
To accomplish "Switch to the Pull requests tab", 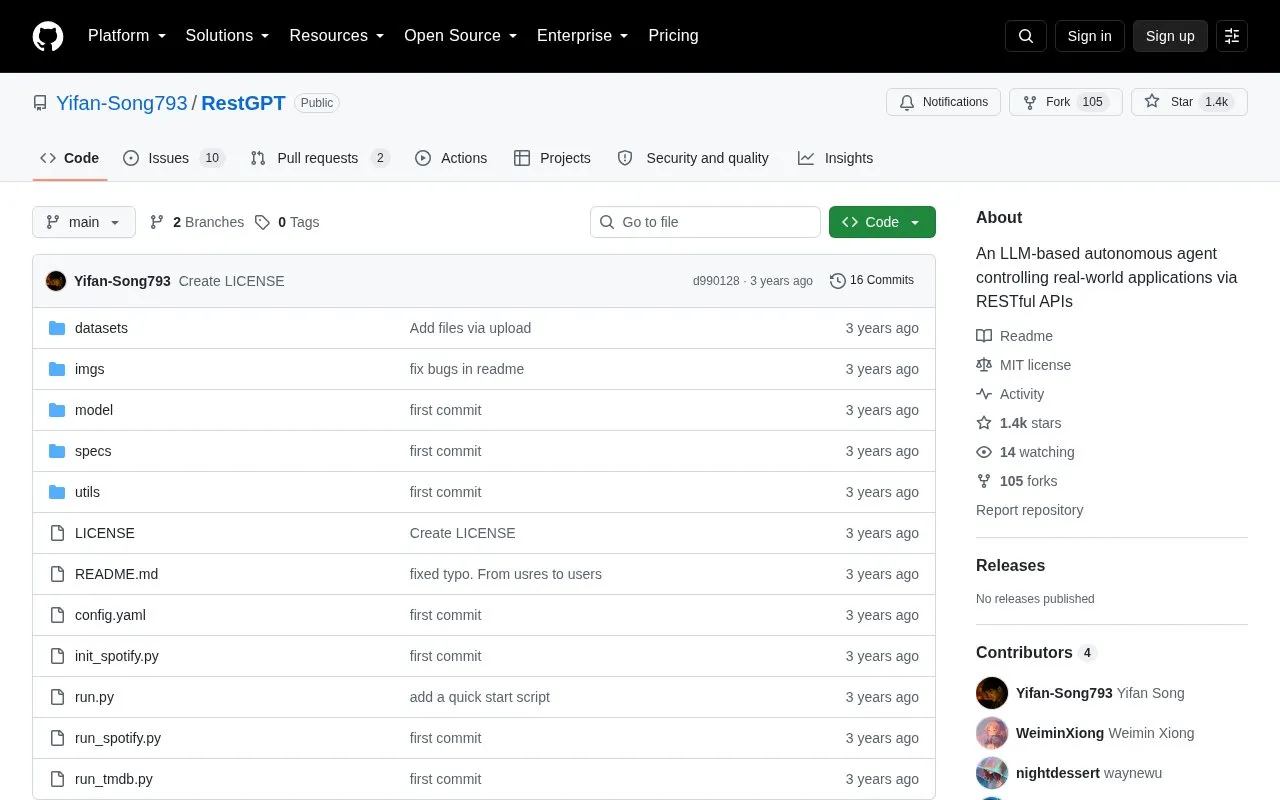I will coord(320,158).
